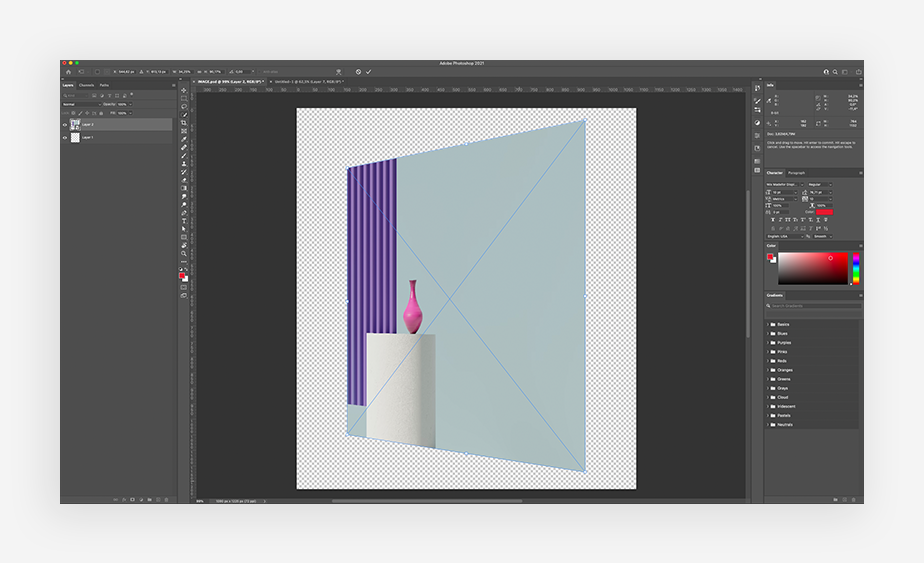Click the Share icon at top right

(x=859, y=72)
